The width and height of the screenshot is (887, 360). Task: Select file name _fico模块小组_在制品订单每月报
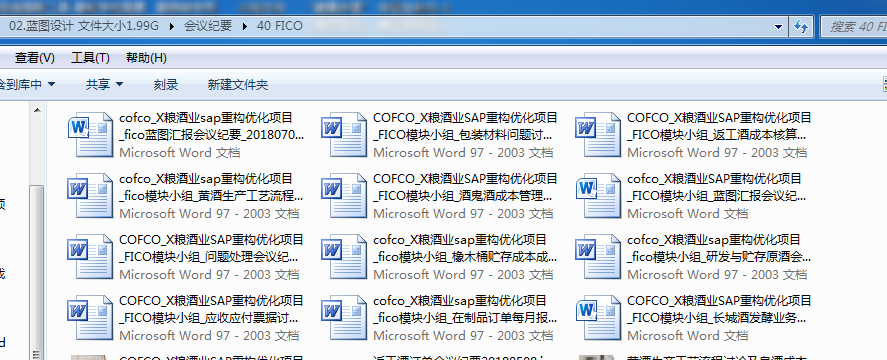coord(465,318)
